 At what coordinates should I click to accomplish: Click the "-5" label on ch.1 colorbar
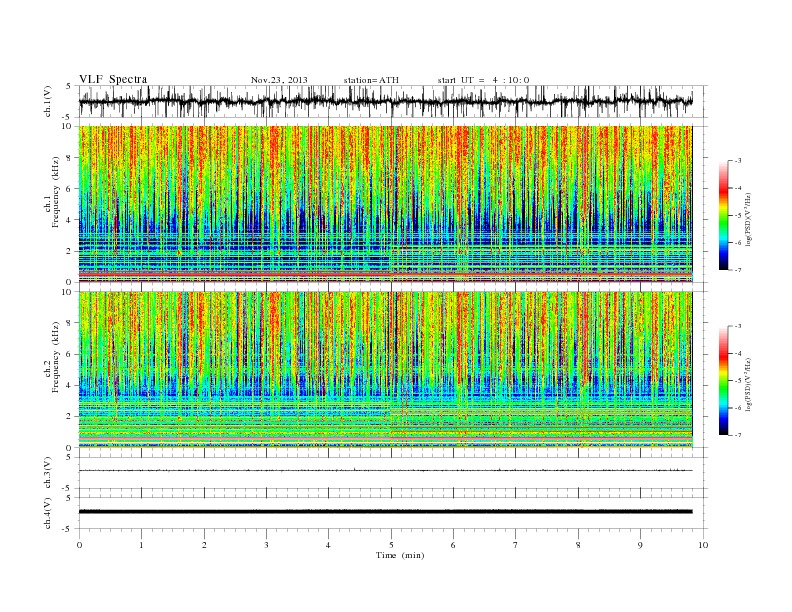[x=738, y=215]
